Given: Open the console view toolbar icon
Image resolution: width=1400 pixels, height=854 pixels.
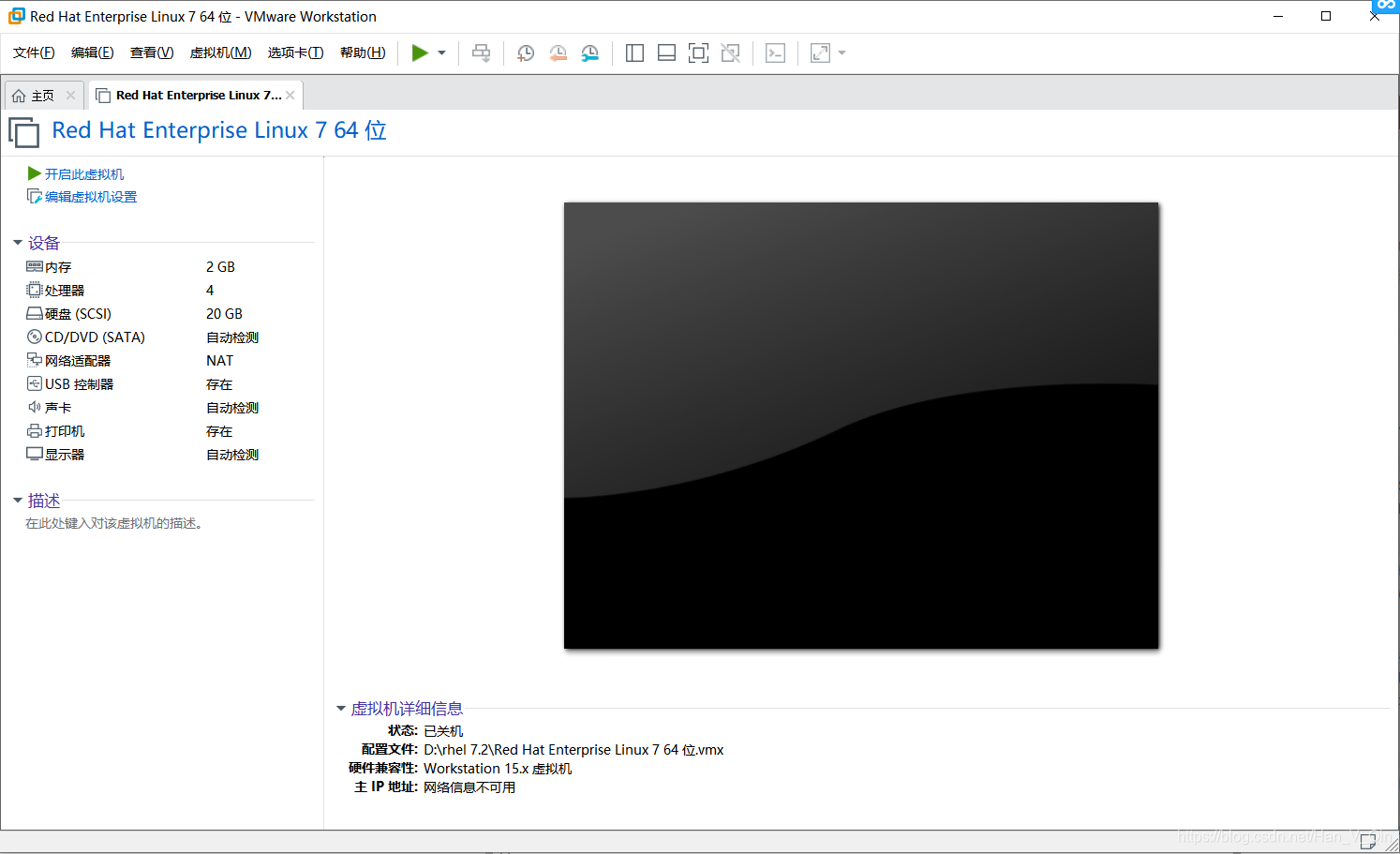Looking at the screenshot, I should tap(775, 52).
